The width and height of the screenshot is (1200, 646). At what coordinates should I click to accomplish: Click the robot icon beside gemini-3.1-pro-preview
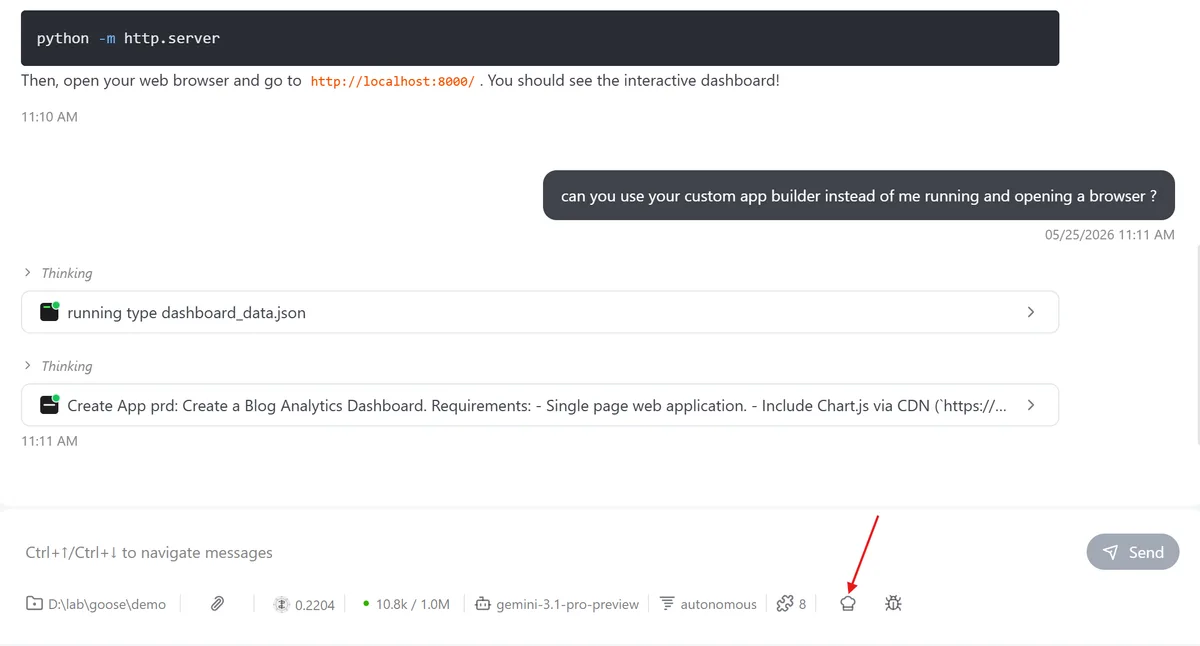(x=483, y=604)
